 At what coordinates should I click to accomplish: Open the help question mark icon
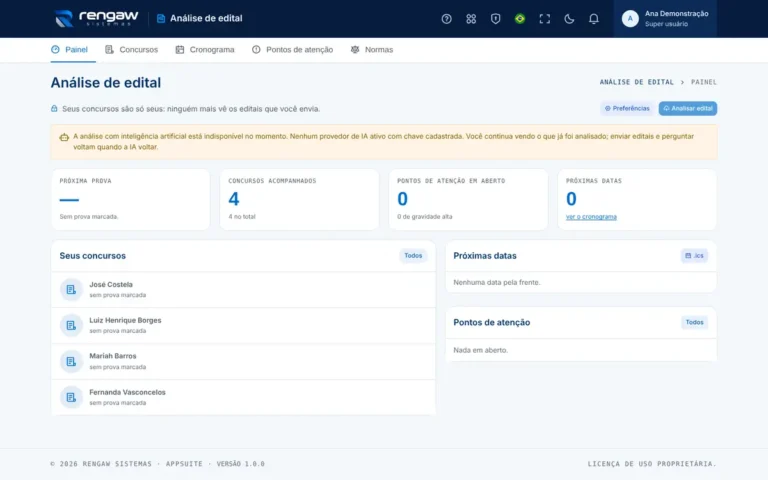click(x=446, y=19)
